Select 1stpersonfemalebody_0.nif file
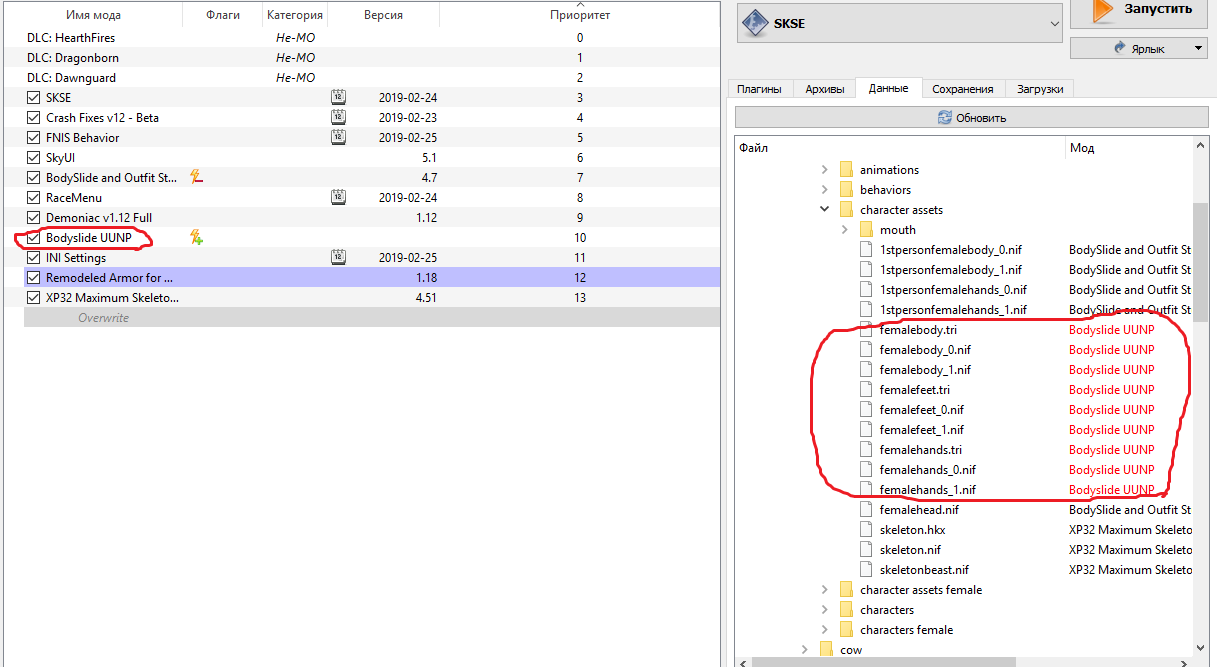The width and height of the screenshot is (1217, 667). tap(951, 249)
